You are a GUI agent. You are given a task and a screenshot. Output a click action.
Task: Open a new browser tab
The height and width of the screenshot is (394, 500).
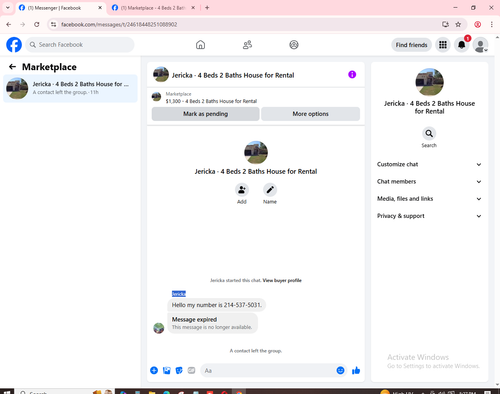coord(207,8)
